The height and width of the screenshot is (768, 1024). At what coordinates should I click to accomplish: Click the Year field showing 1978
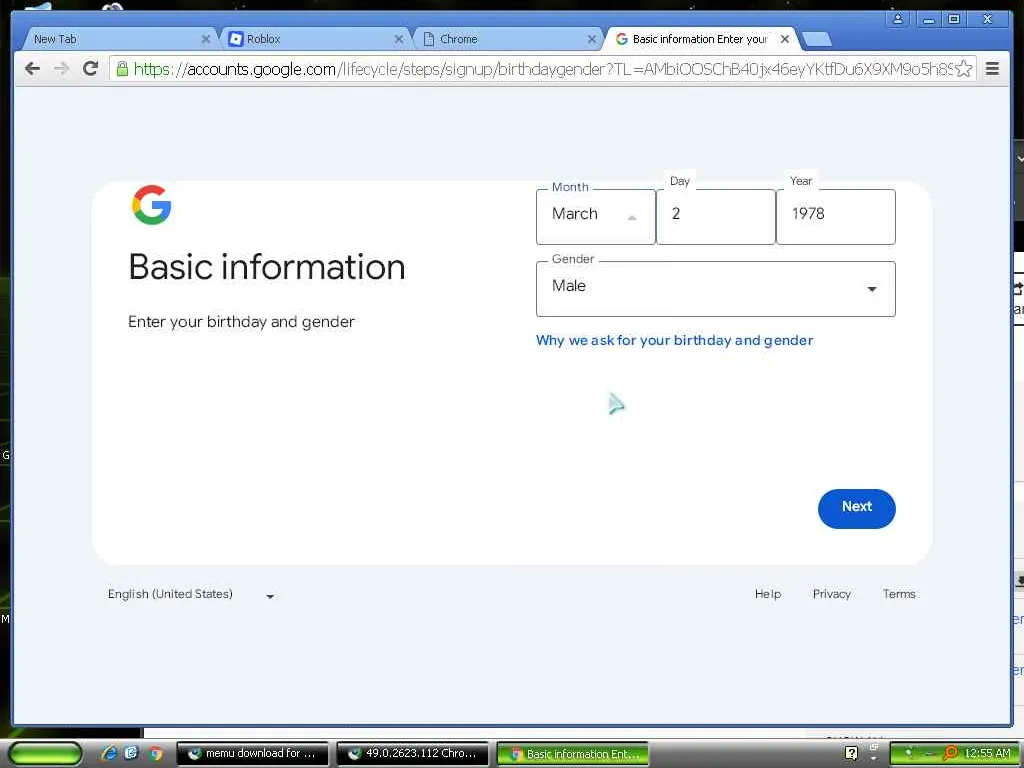pos(835,217)
